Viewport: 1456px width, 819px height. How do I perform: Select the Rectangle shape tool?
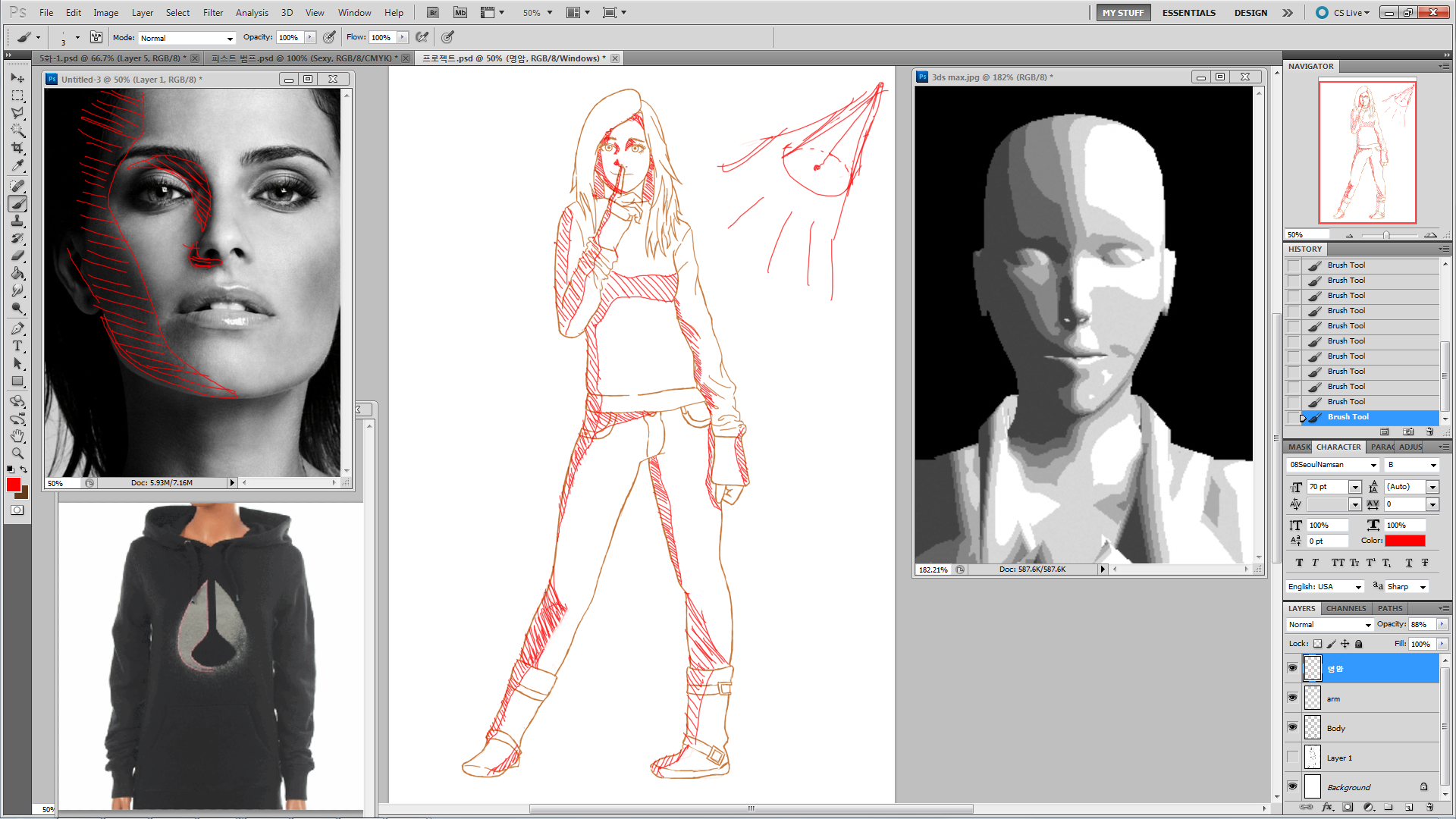pos(17,381)
